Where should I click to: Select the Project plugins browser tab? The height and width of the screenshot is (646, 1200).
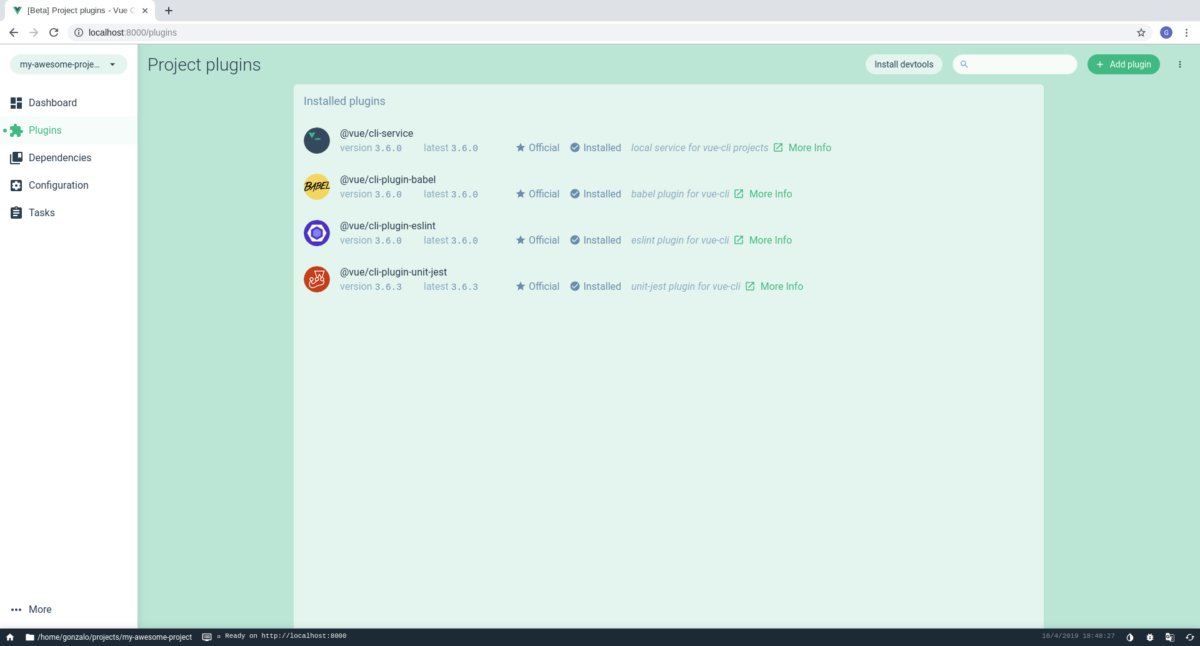coord(80,10)
